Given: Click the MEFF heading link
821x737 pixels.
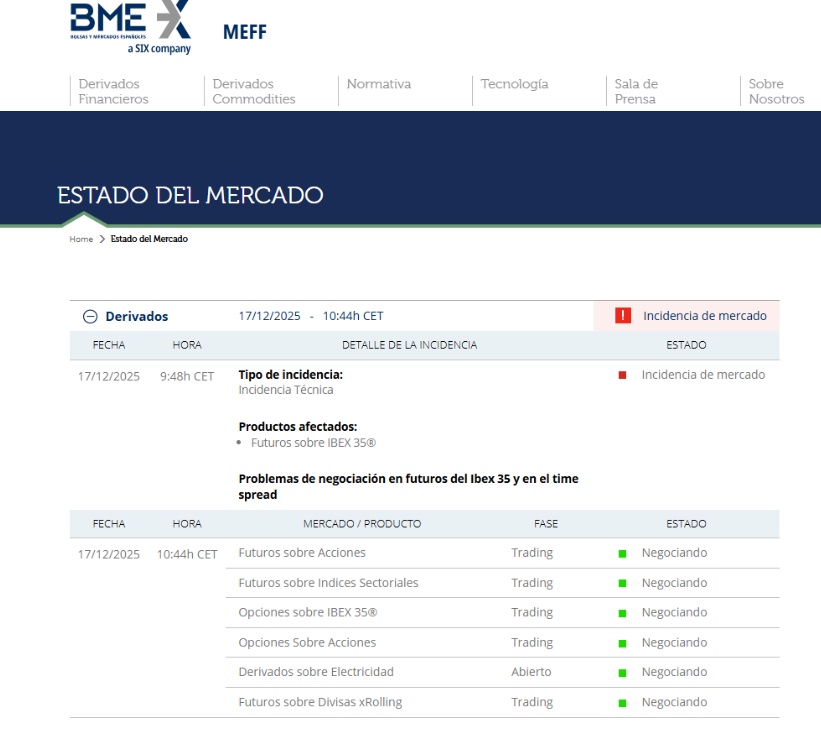Looking at the screenshot, I should [x=244, y=32].
